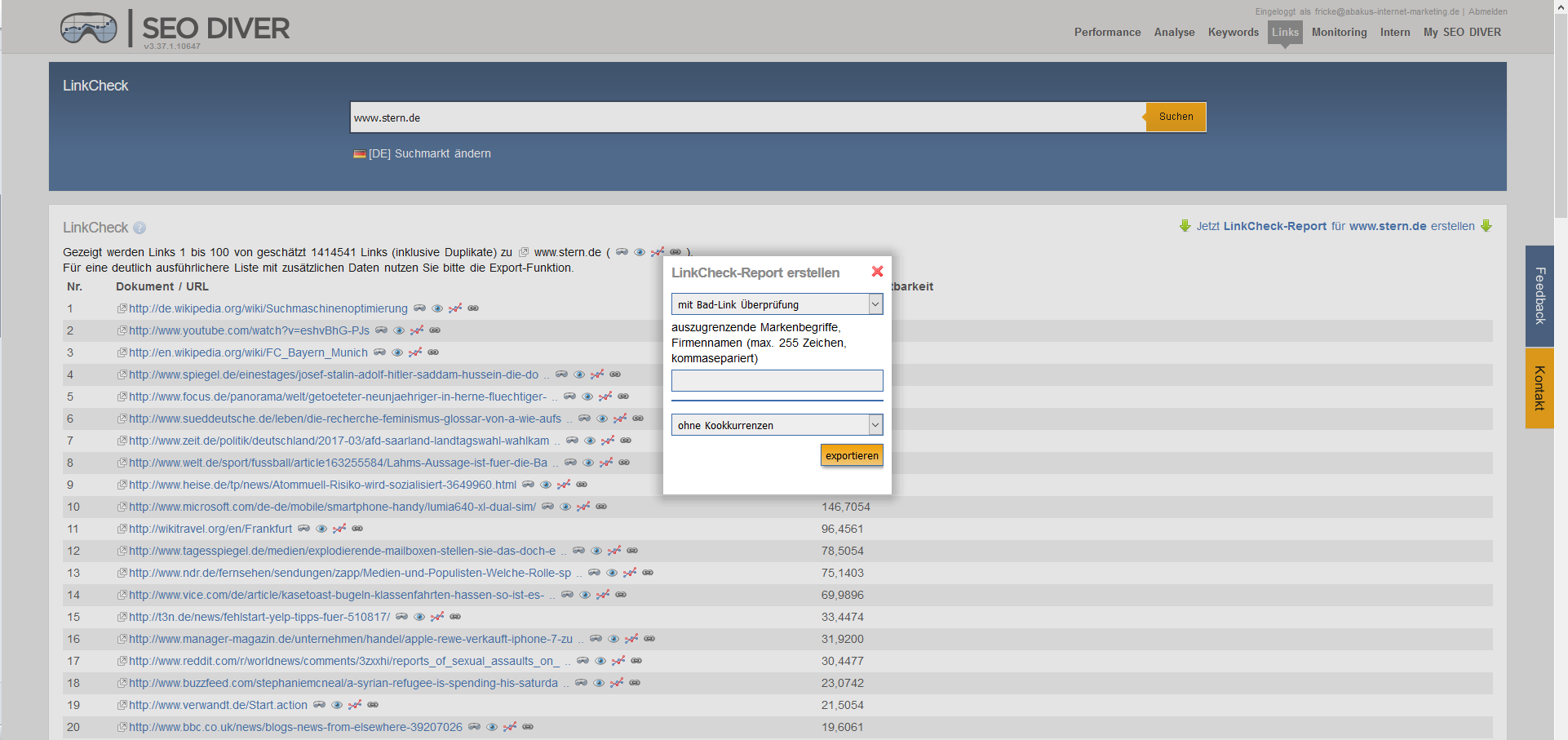The width and height of the screenshot is (1568, 740).
Task: Click the chain-link icon in the bbc.co.uk row
Action: 528,727
